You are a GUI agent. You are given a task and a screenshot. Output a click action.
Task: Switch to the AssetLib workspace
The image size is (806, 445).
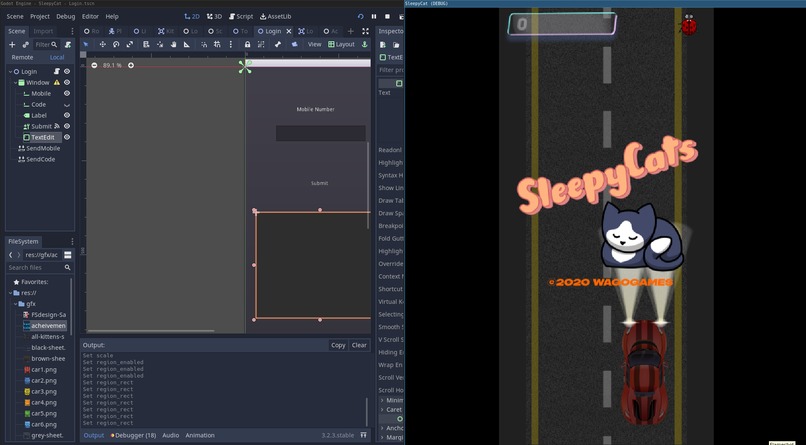click(x=276, y=16)
